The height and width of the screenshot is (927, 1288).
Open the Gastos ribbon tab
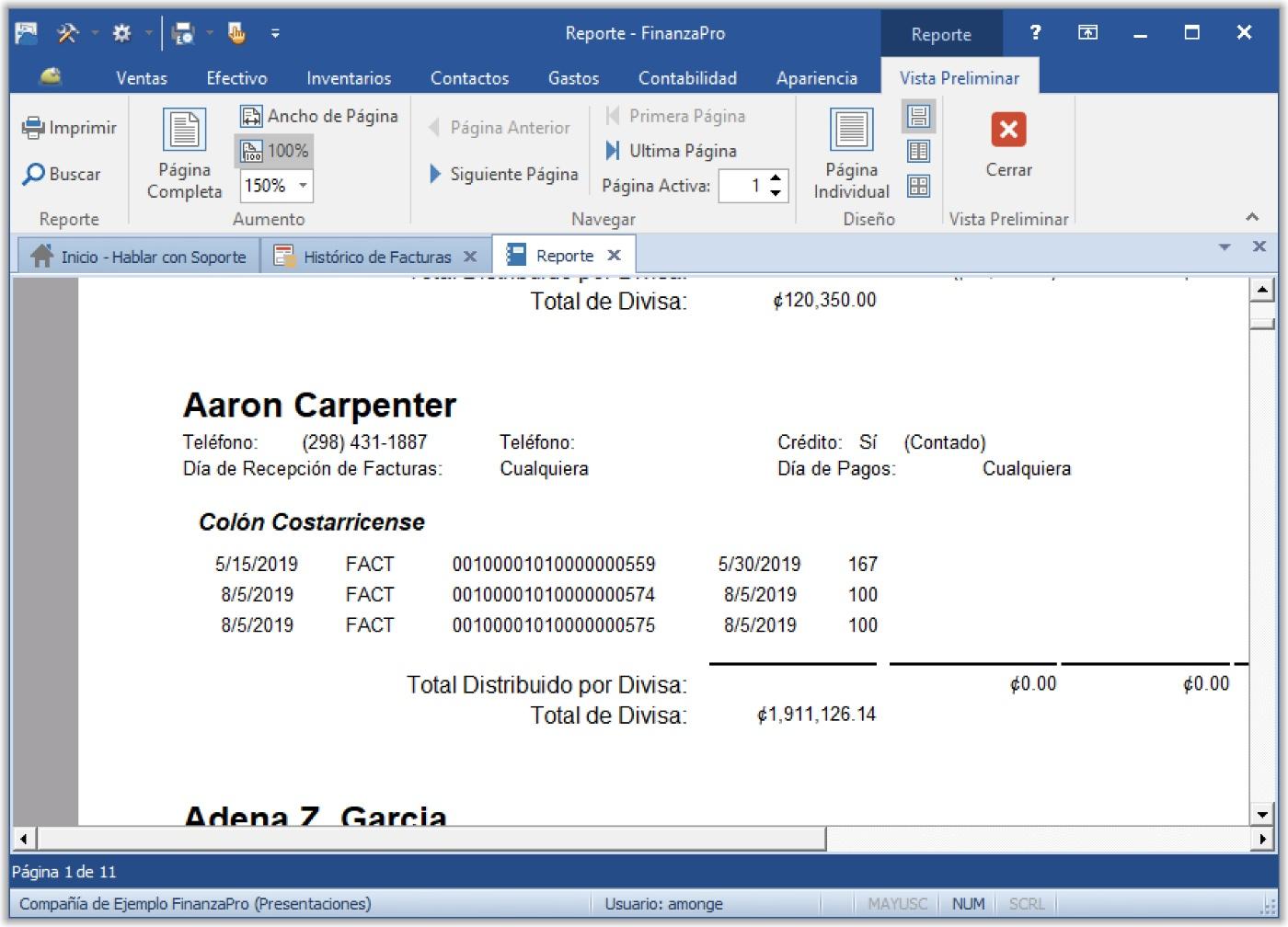coord(573,78)
